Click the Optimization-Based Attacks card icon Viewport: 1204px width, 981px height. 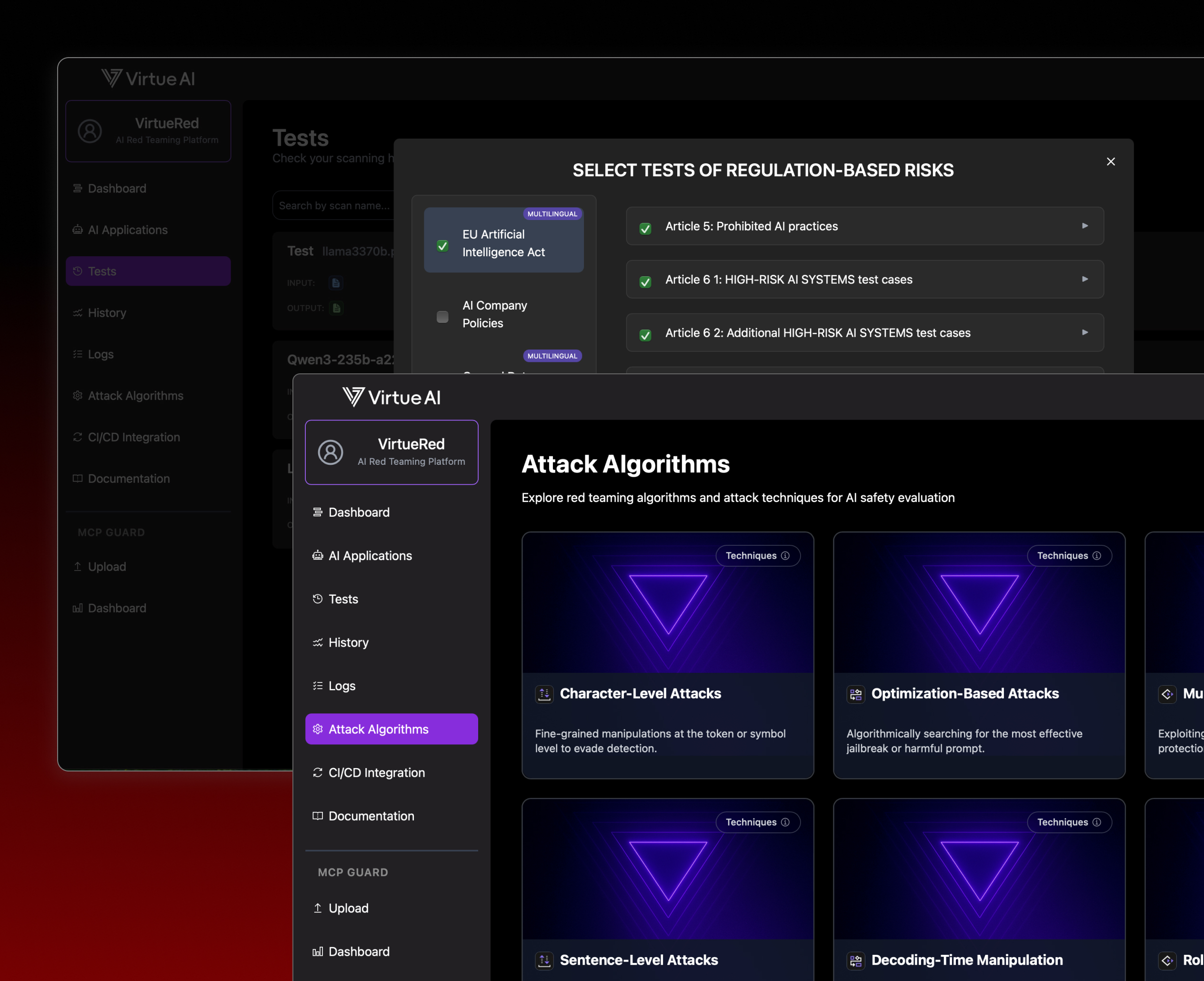pyautogui.click(x=855, y=693)
